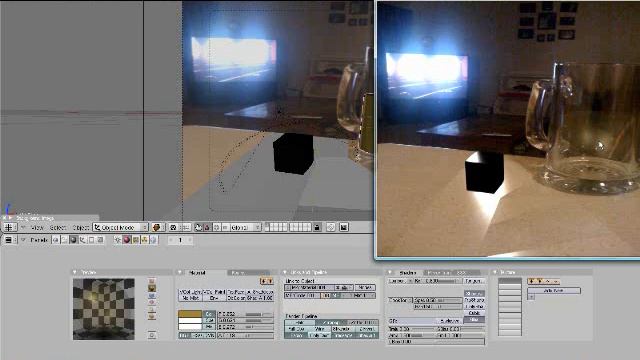The width and height of the screenshot is (640, 360).
Task: Switch to the Shading context sphere icon
Action: [x=73, y=240]
